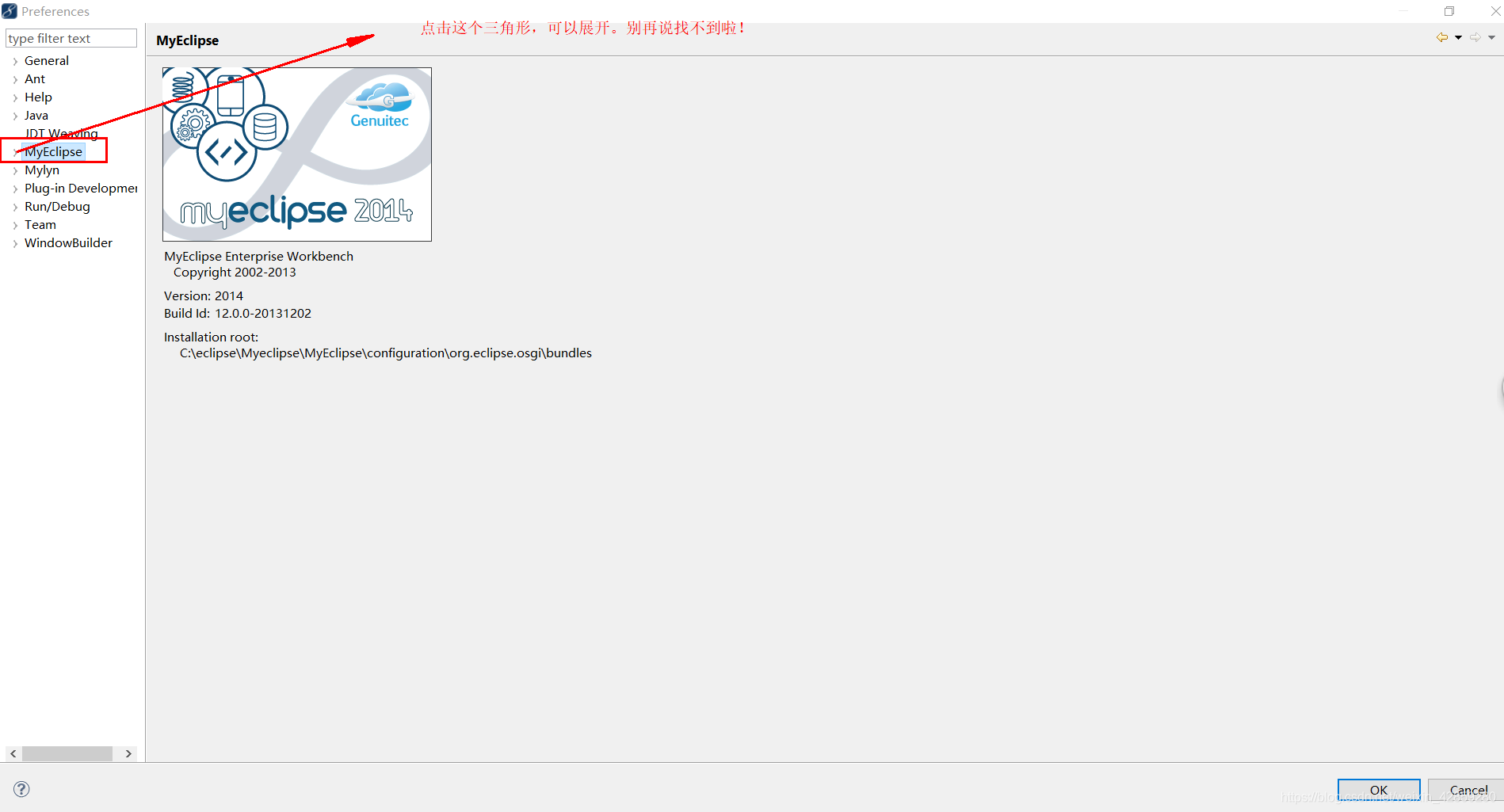This screenshot has width=1504, height=812.
Task: Click the OK button
Action: [x=1379, y=790]
